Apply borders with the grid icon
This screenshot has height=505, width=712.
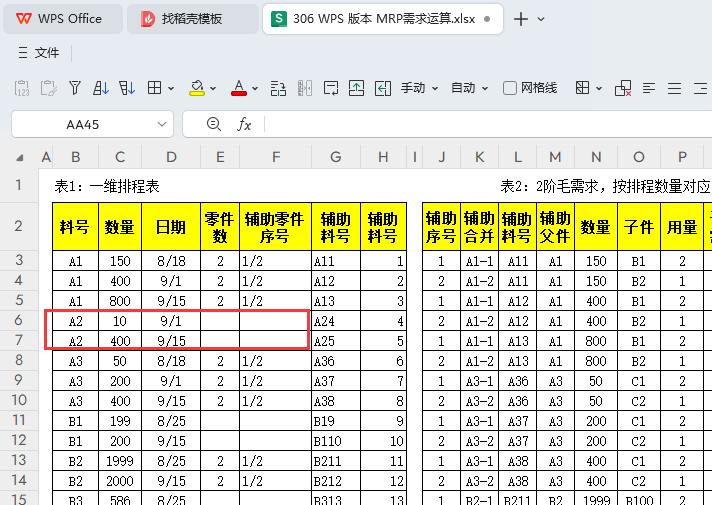[154, 88]
